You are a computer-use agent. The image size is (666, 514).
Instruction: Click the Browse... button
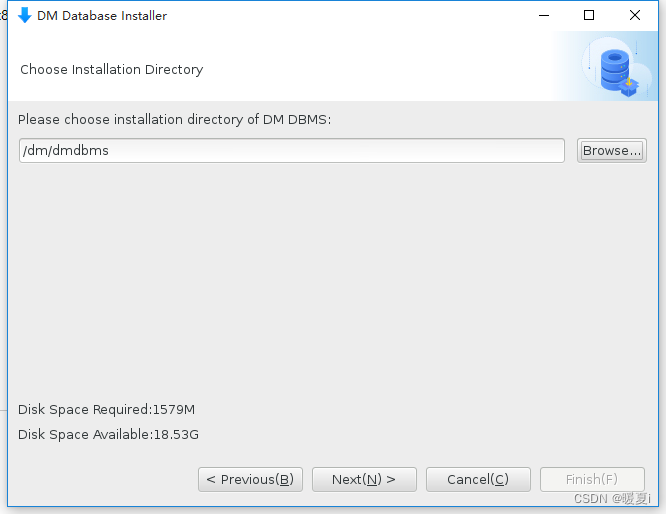[x=612, y=150]
